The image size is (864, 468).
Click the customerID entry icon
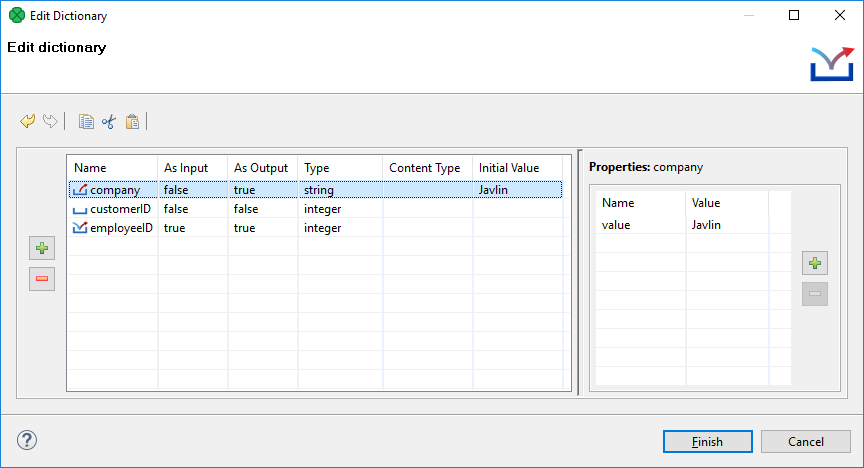pyautogui.click(x=80, y=209)
